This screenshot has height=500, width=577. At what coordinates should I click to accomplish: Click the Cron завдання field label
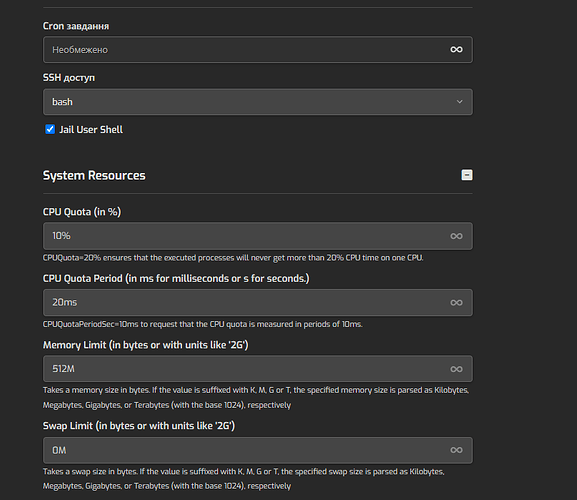point(76,26)
